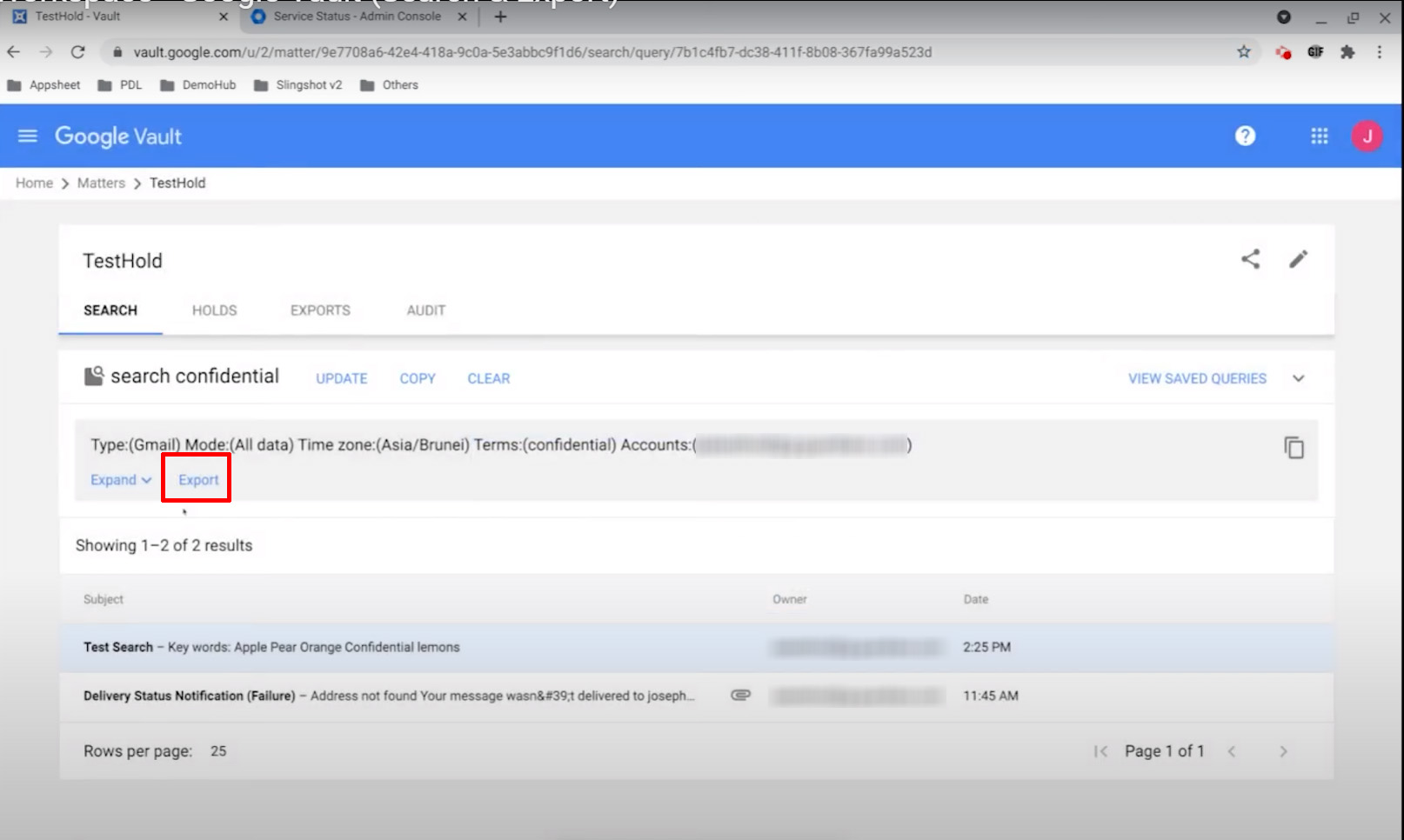Viewport: 1404px width, 840px height.
Task: Click the GIF extension icon
Action: tap(1315, 52)
